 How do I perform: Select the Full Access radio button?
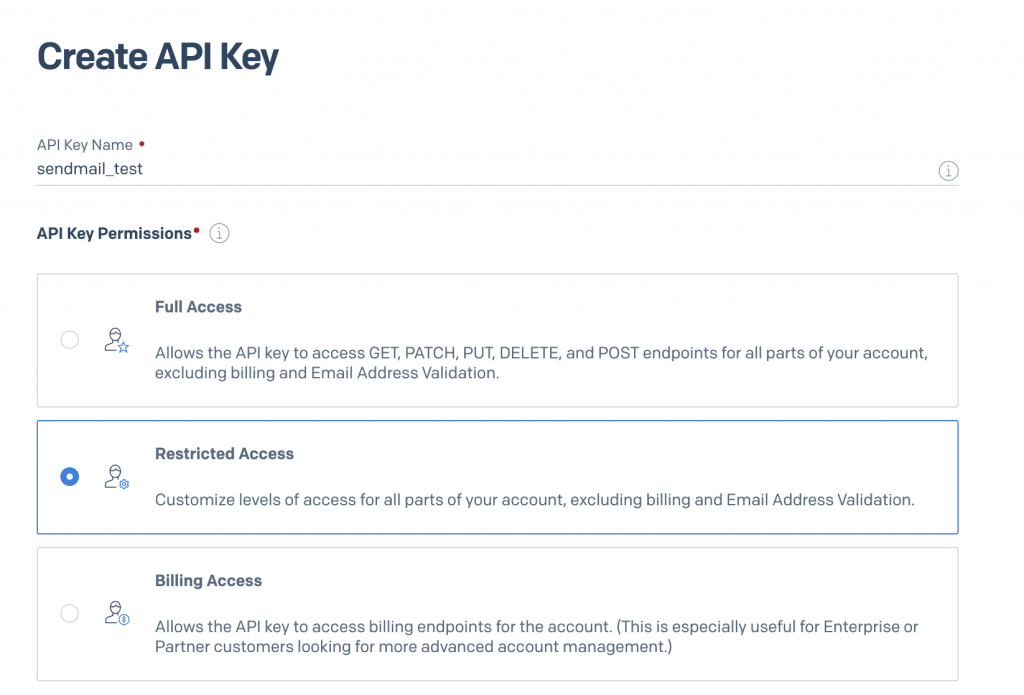(69, 340)
